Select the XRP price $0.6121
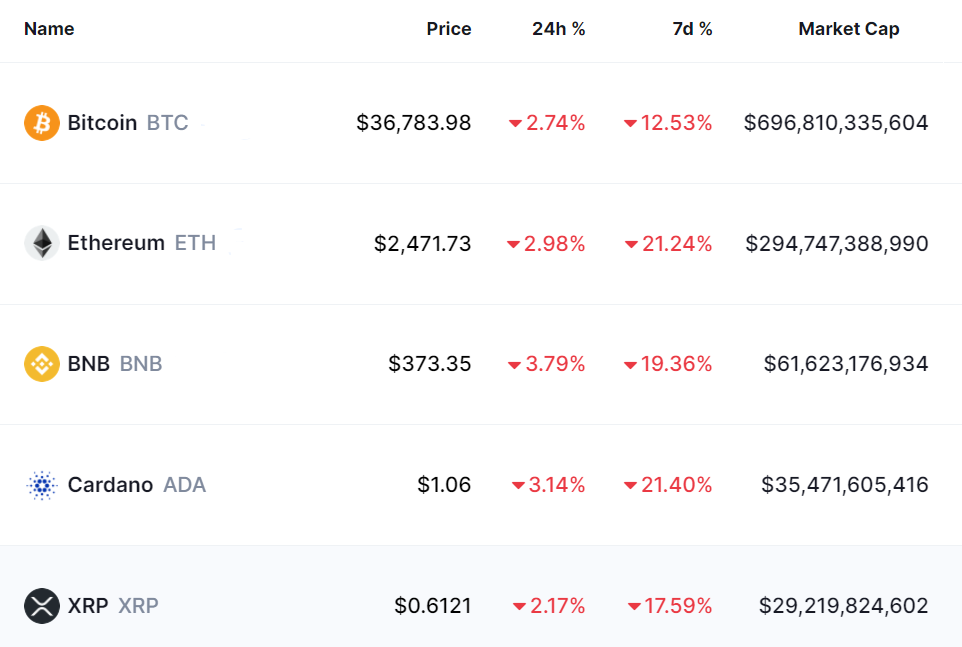 pos(432,606)
